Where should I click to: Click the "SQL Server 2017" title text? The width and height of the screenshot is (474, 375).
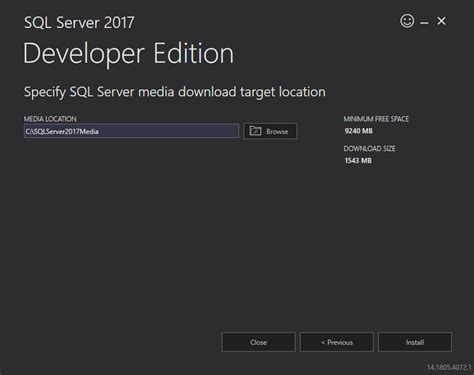click(x=79, y=23)
